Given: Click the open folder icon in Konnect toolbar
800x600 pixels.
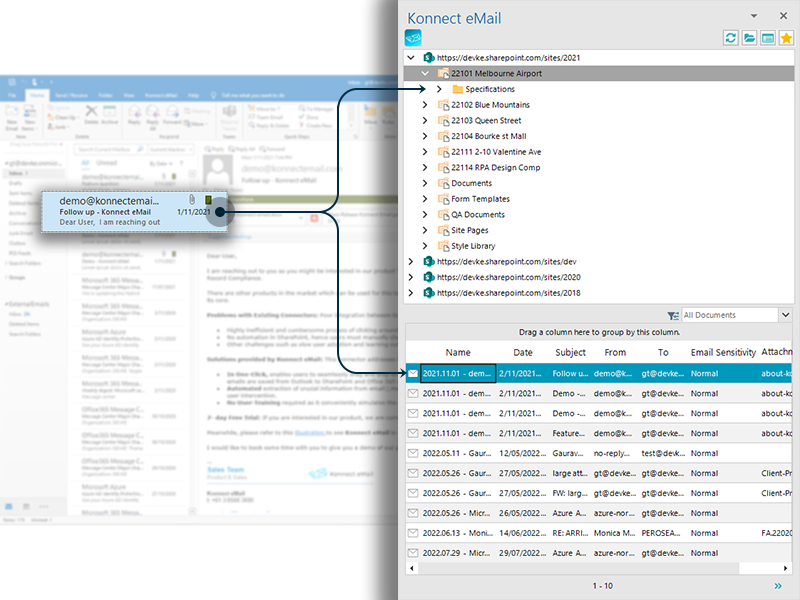Looking at the screenshot, I should tap(749, 38).
